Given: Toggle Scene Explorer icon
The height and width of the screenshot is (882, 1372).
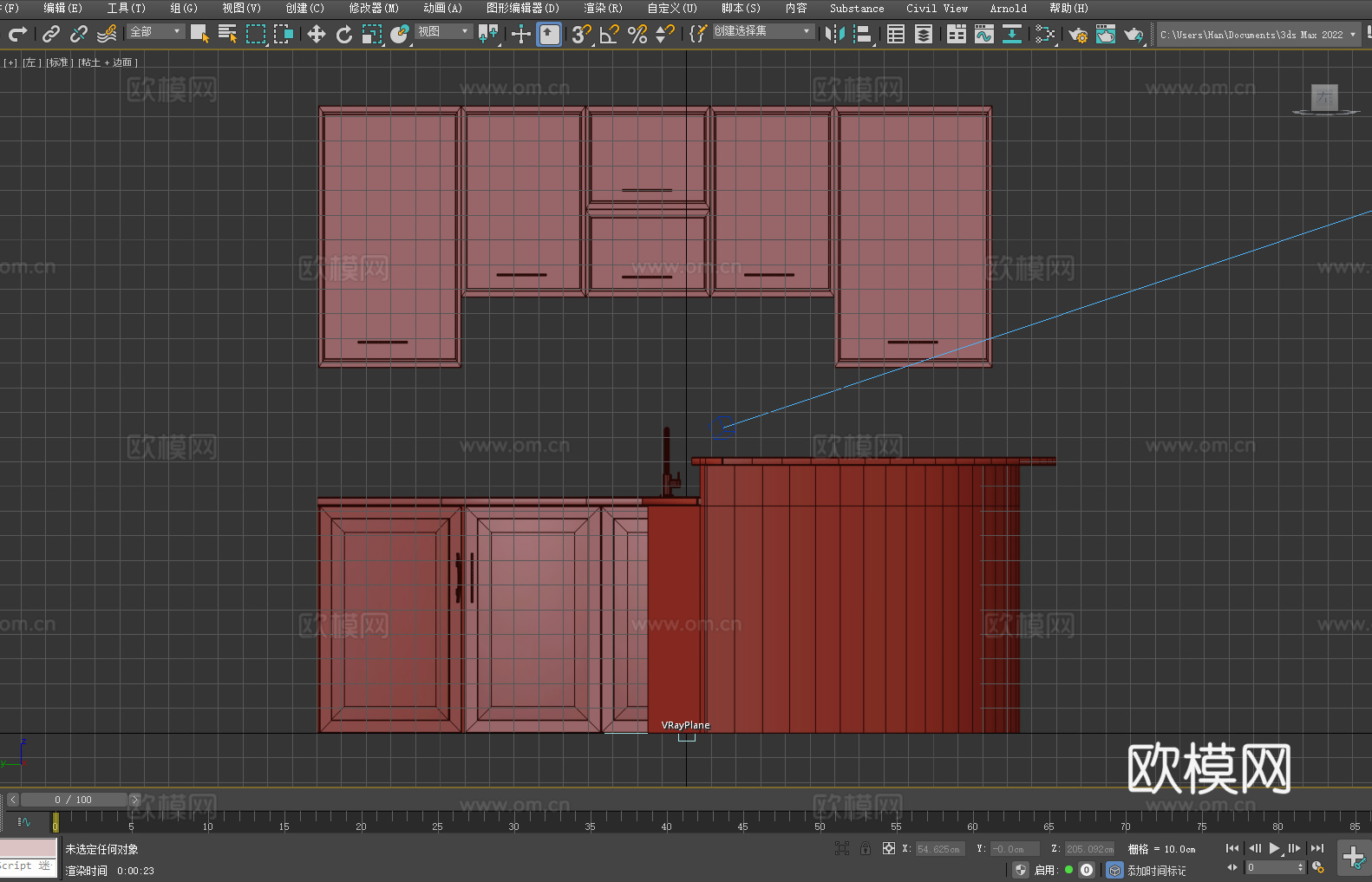Looking at the screenshot, I should point(896,34).
